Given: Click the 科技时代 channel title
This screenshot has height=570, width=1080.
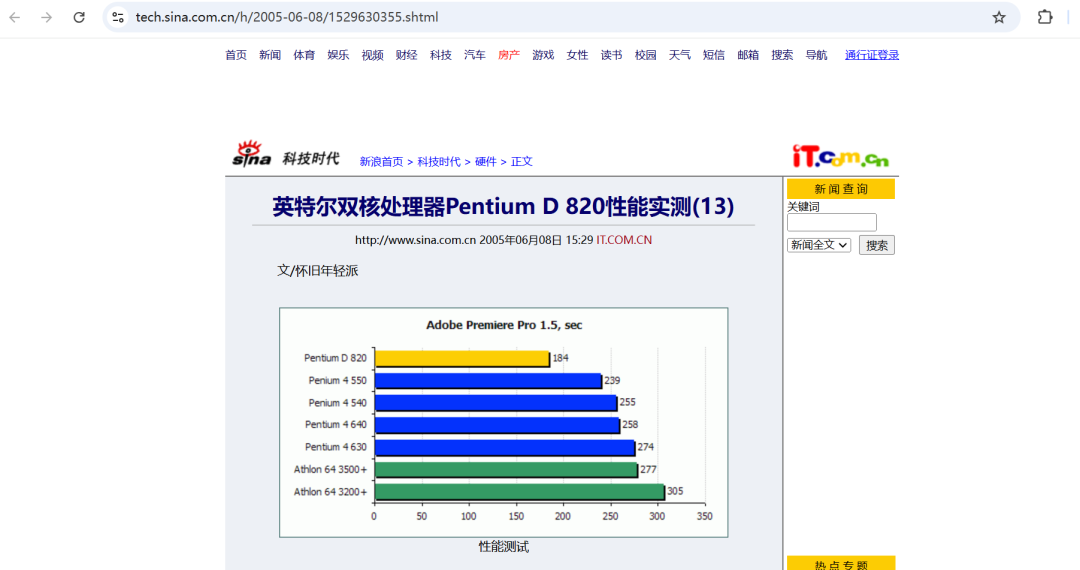Looking at the screenshot, I should (311, 159).
